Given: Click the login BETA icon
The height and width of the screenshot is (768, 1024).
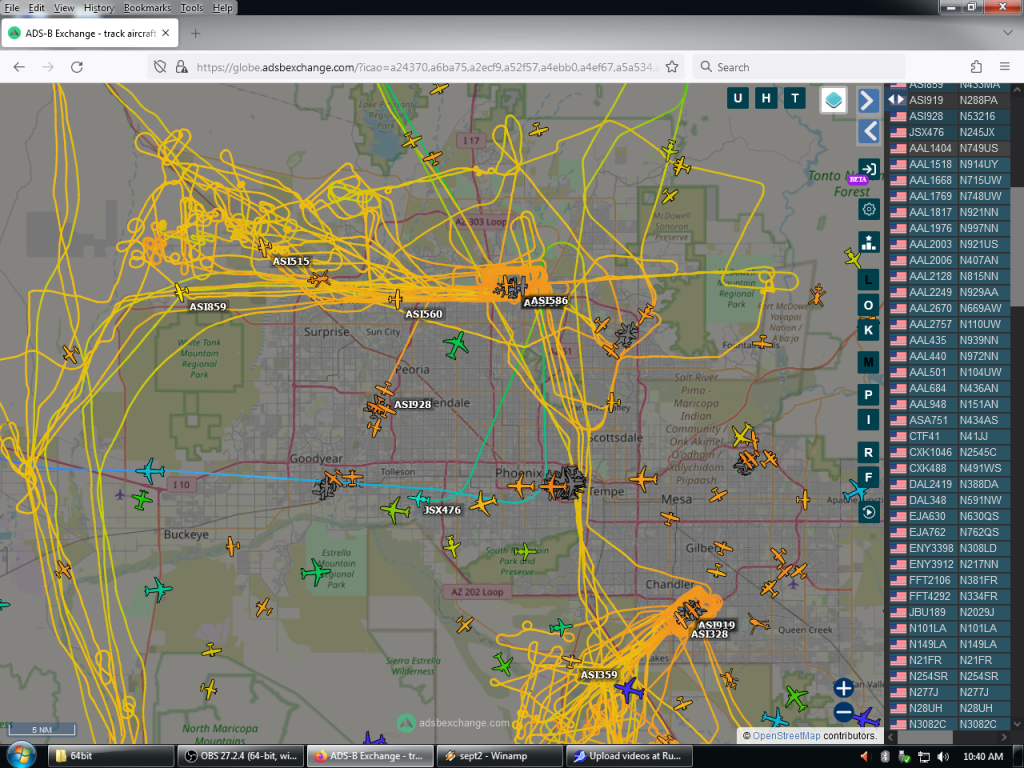Looking at the screenshot, I should pos(868,169).
